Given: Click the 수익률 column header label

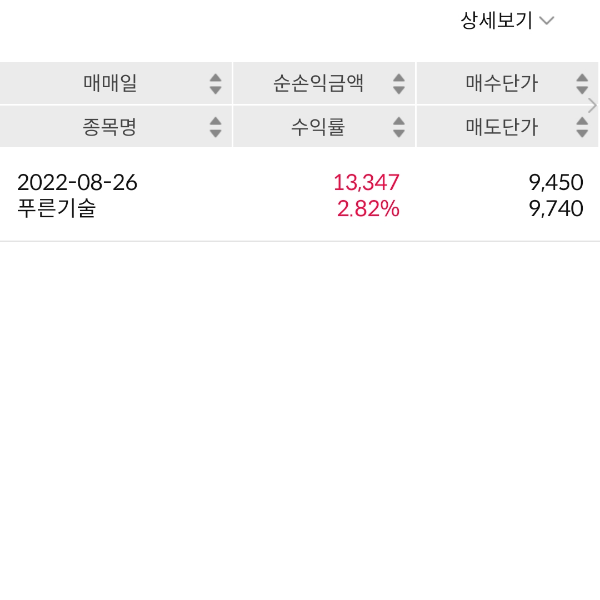Looking at the screenshot, I should click(x=318, y=127).
